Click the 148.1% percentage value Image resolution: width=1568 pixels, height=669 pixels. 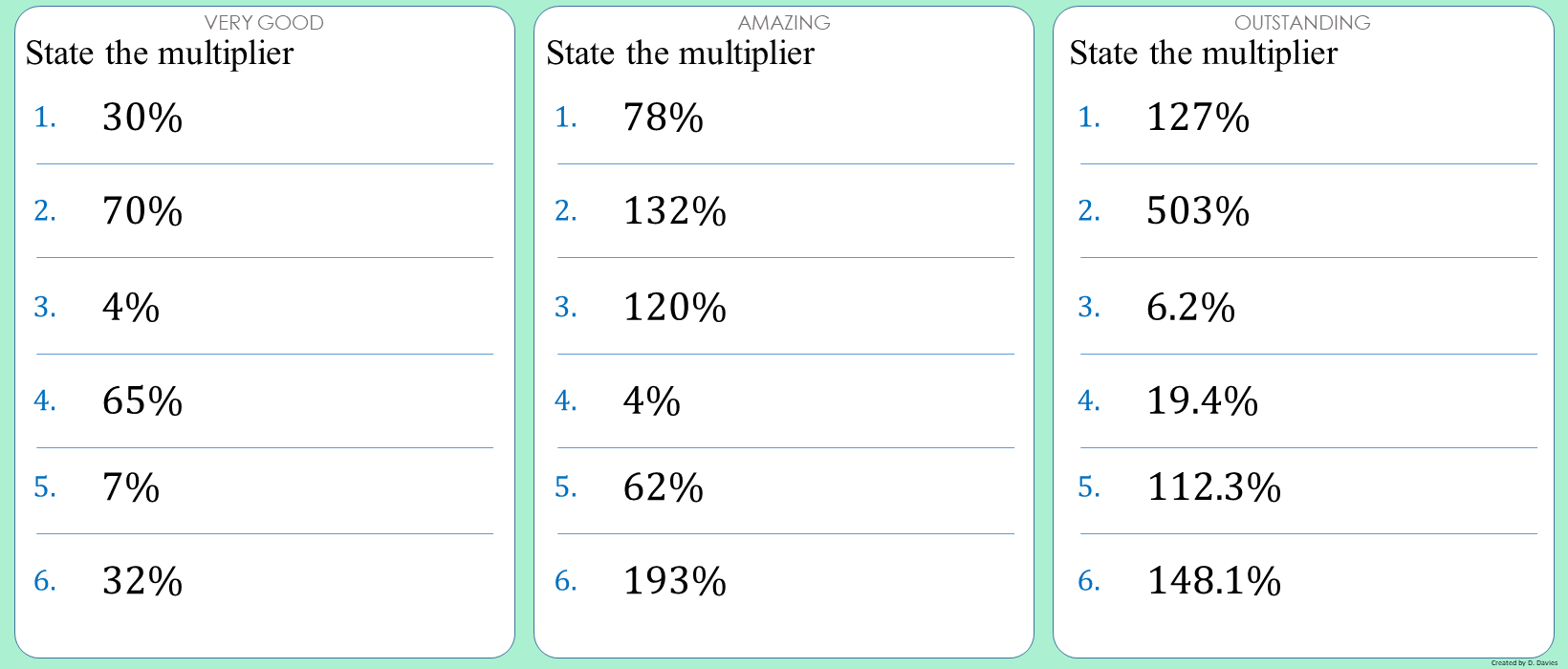pos(1214,581)
